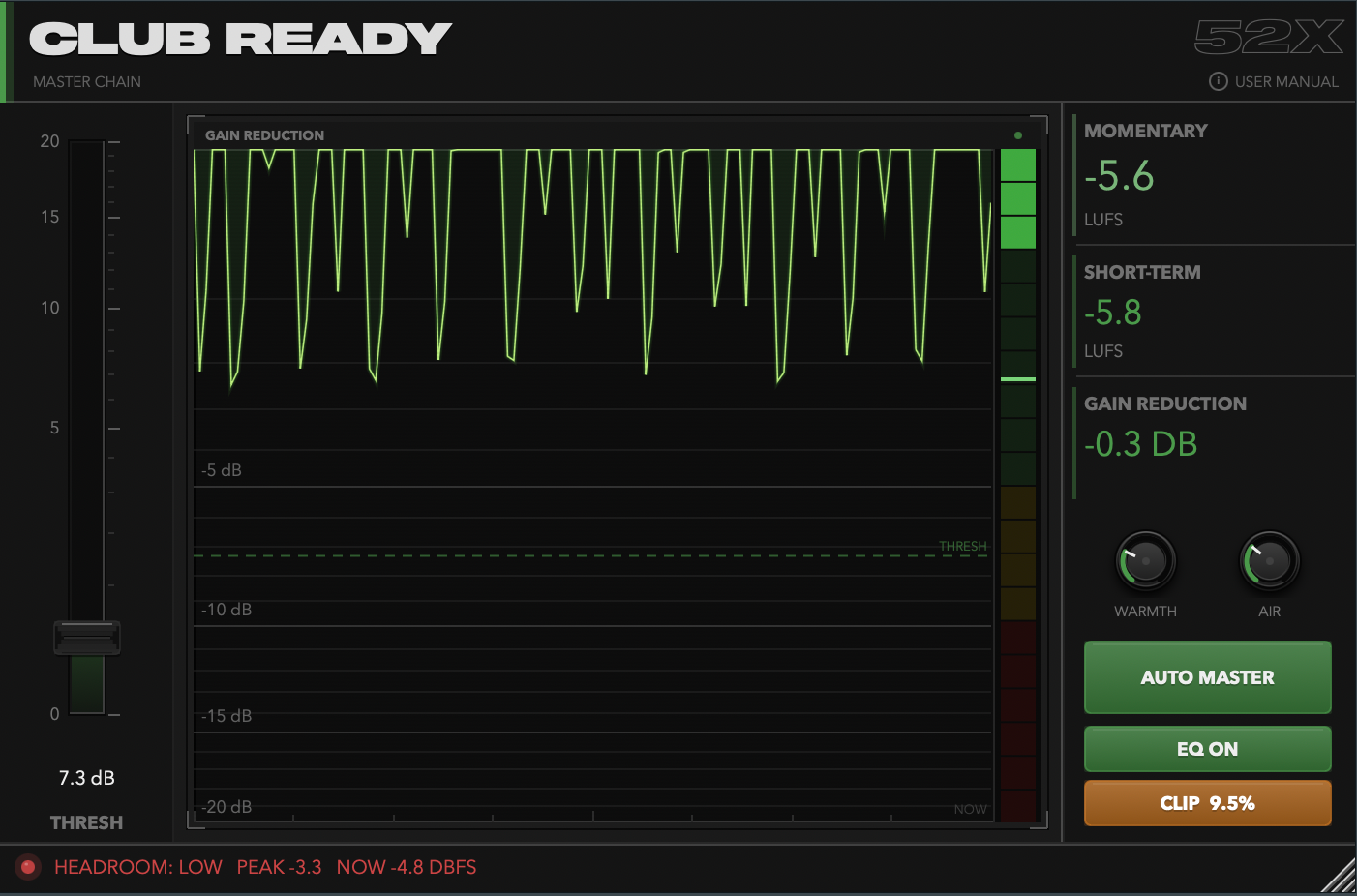1357x896 pixels.
Task: Click the SHORT-TERM -5.8 LUFS readout
Action: [x=1214, y=312]
